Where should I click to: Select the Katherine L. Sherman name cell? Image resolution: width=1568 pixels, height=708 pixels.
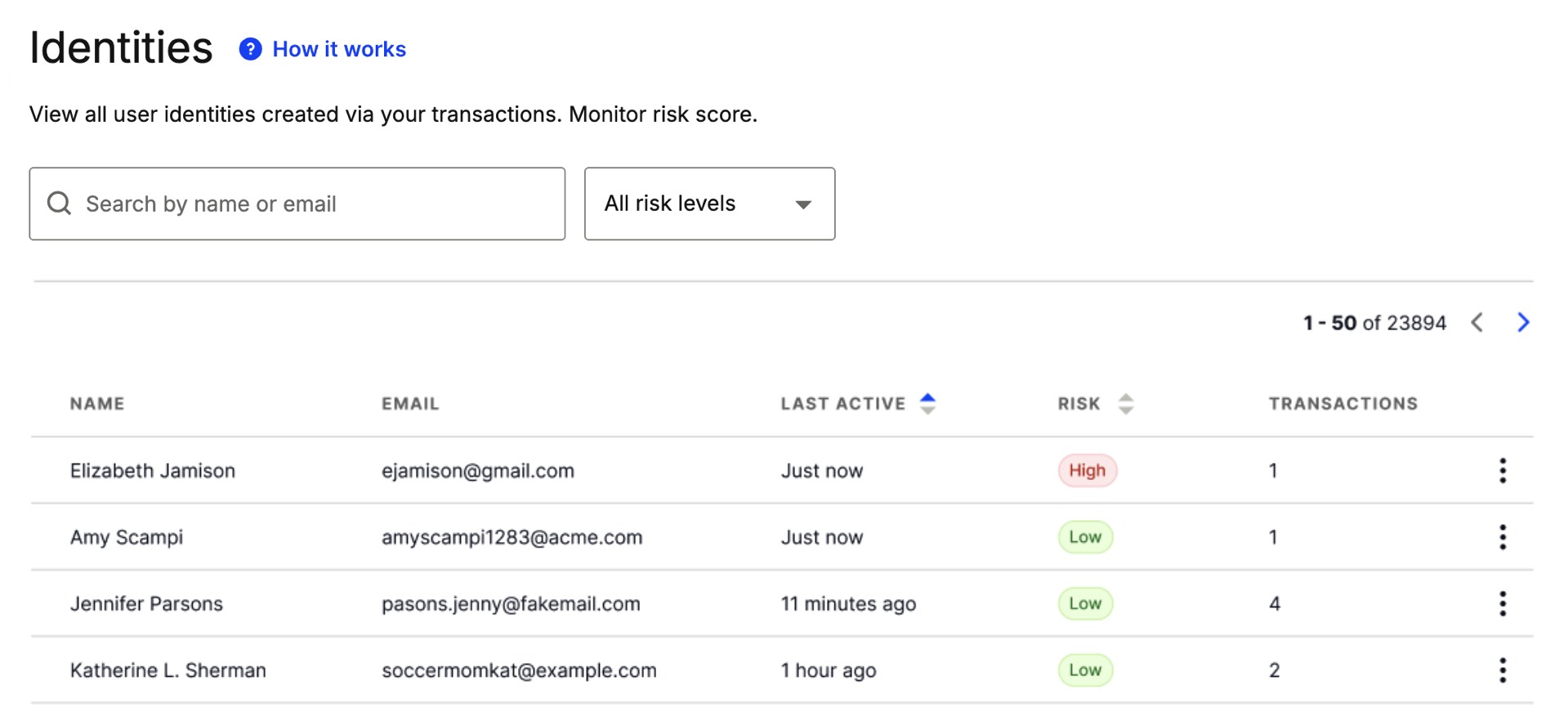(168, 670)
